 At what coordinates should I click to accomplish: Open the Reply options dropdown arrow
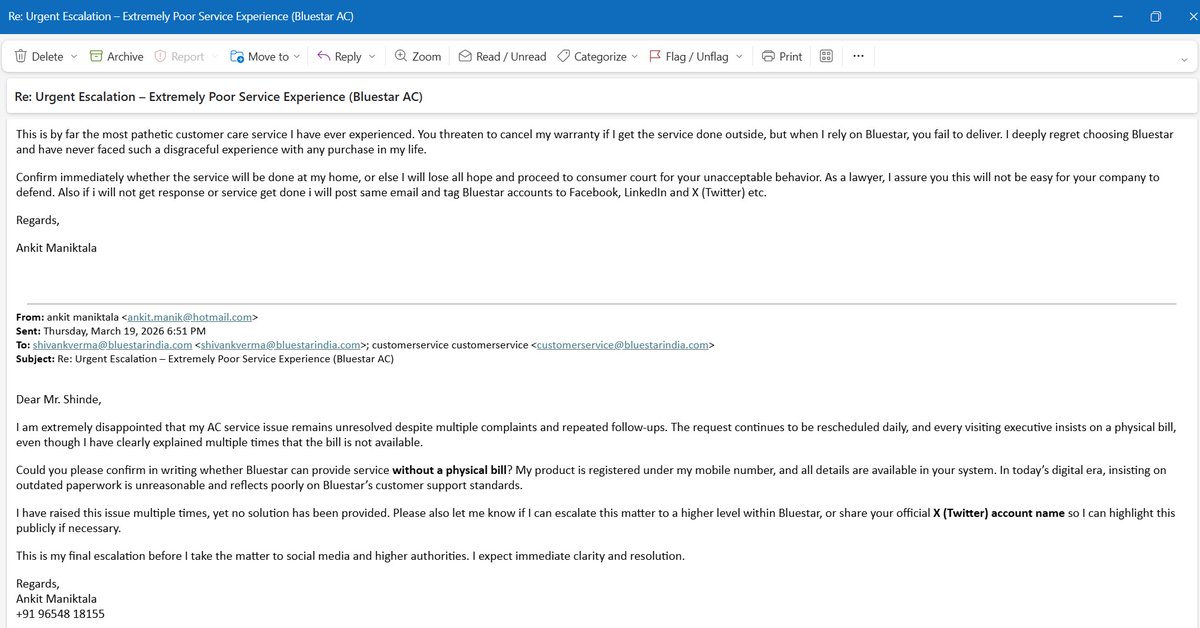click(372, 57)
